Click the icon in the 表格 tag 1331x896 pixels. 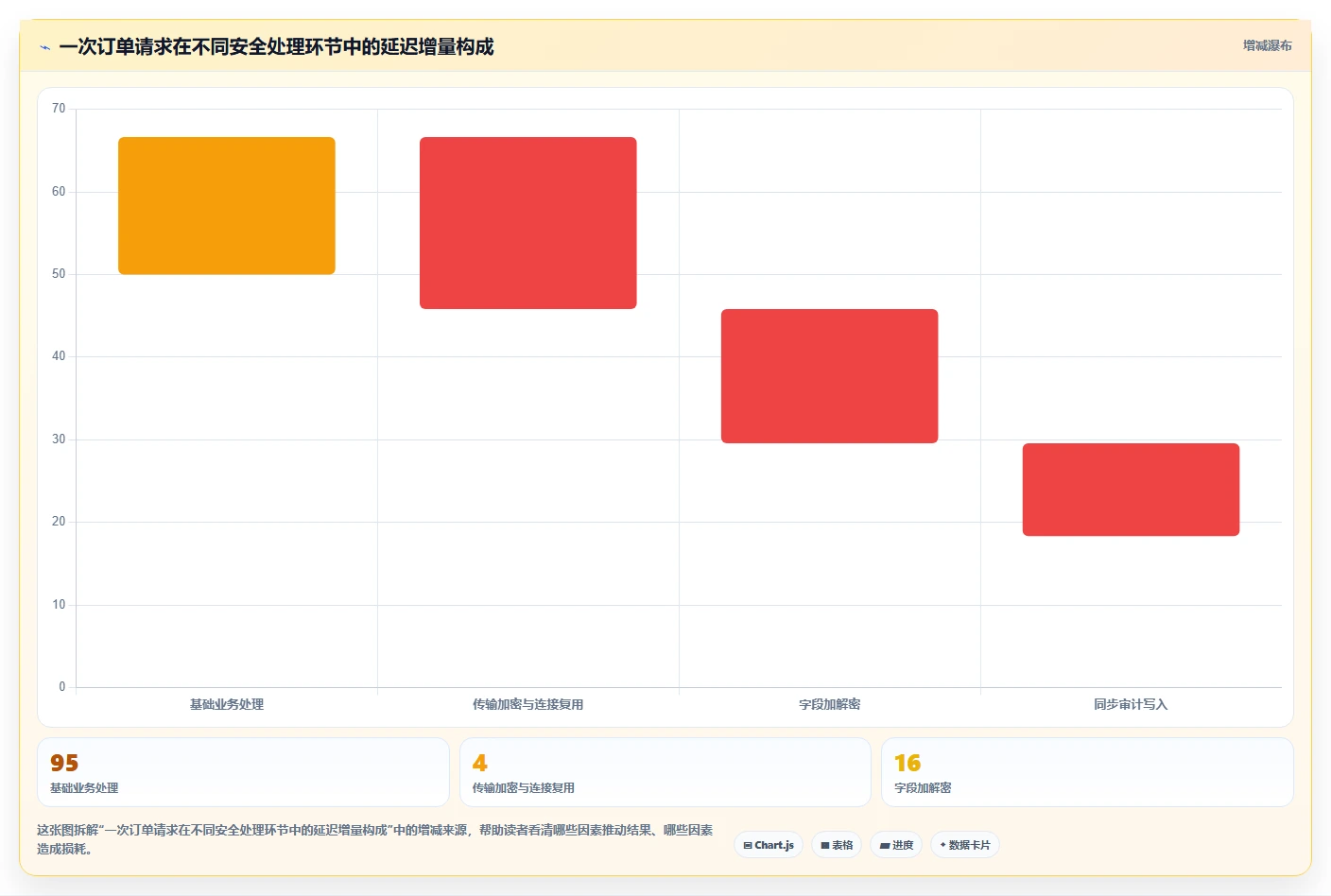click(825, 846)
